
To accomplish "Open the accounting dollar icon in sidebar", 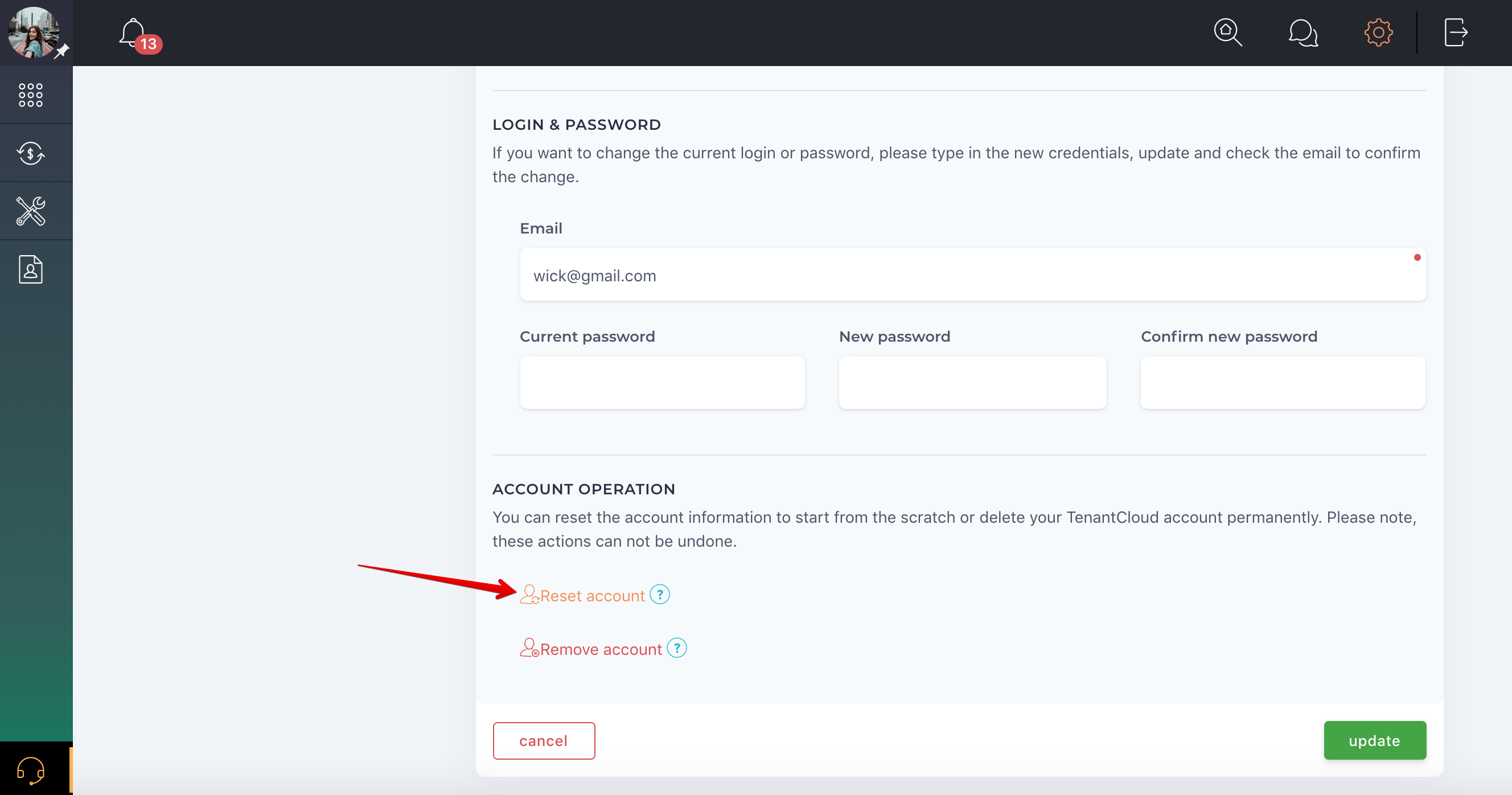I will point(31,153).
